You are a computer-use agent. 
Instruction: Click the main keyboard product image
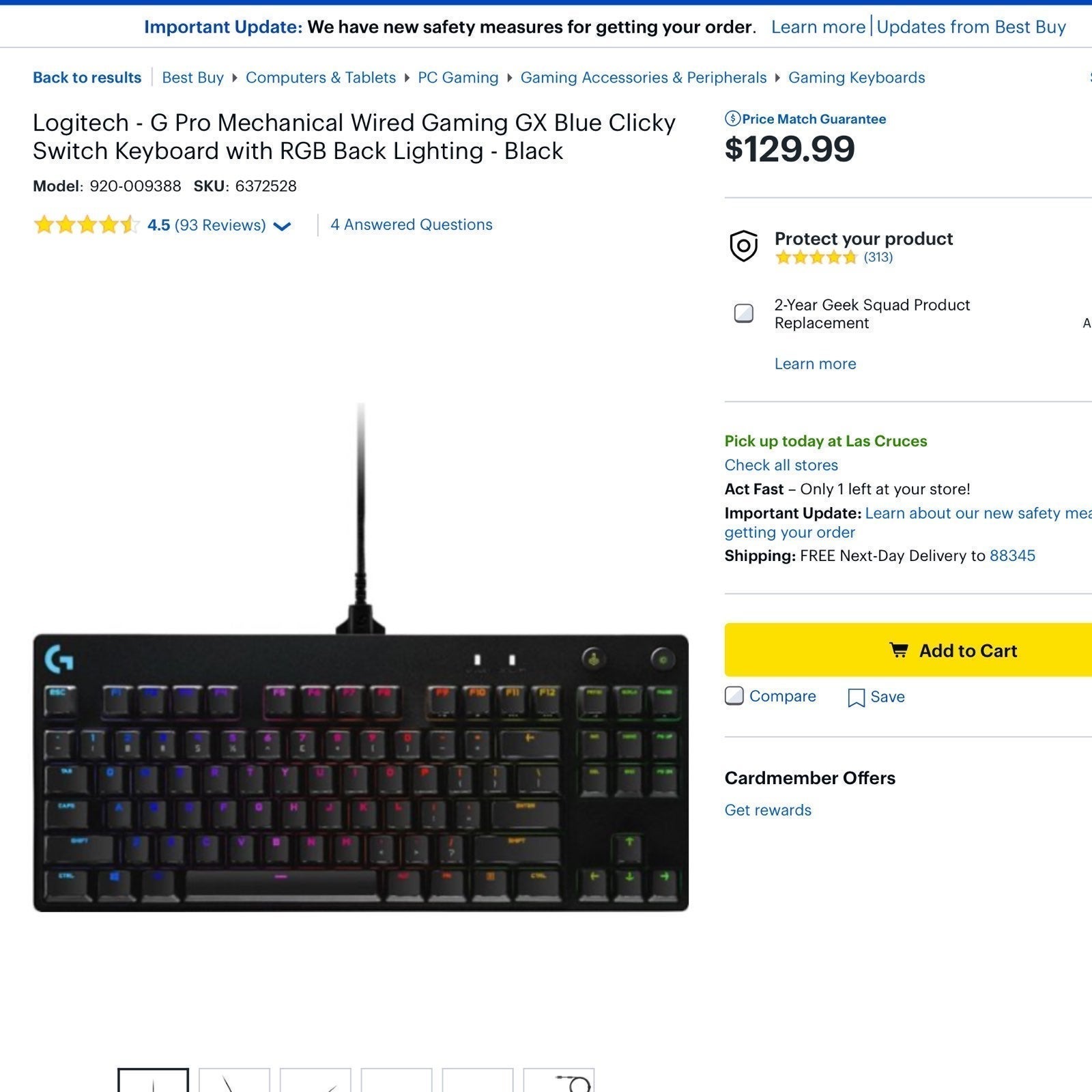360,658
